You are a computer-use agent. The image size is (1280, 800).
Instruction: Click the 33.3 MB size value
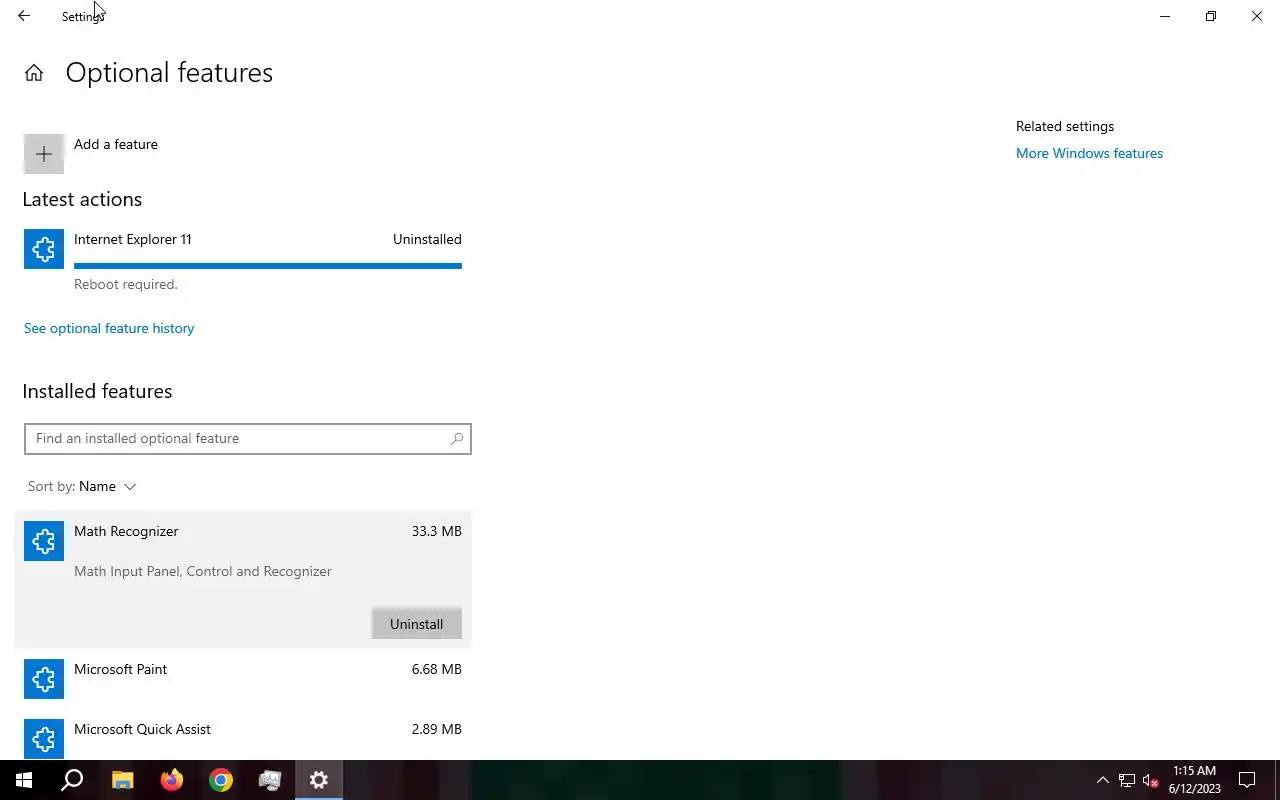click(436, 531)
